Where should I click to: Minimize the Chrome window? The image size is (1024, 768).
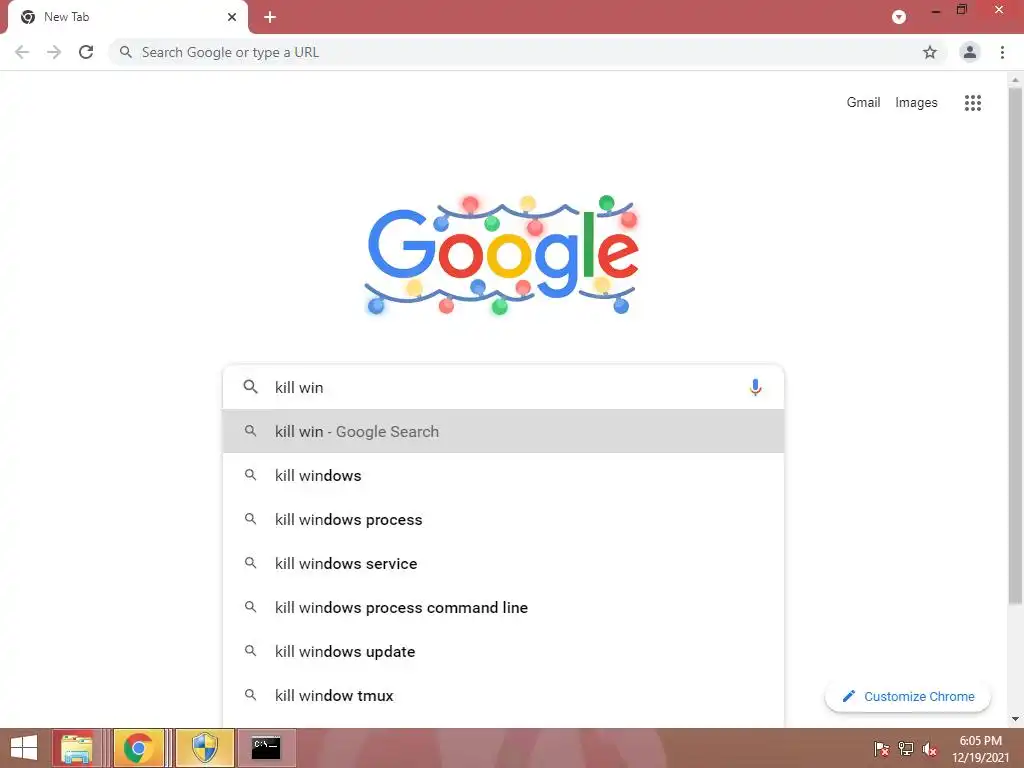coord(936,11)
